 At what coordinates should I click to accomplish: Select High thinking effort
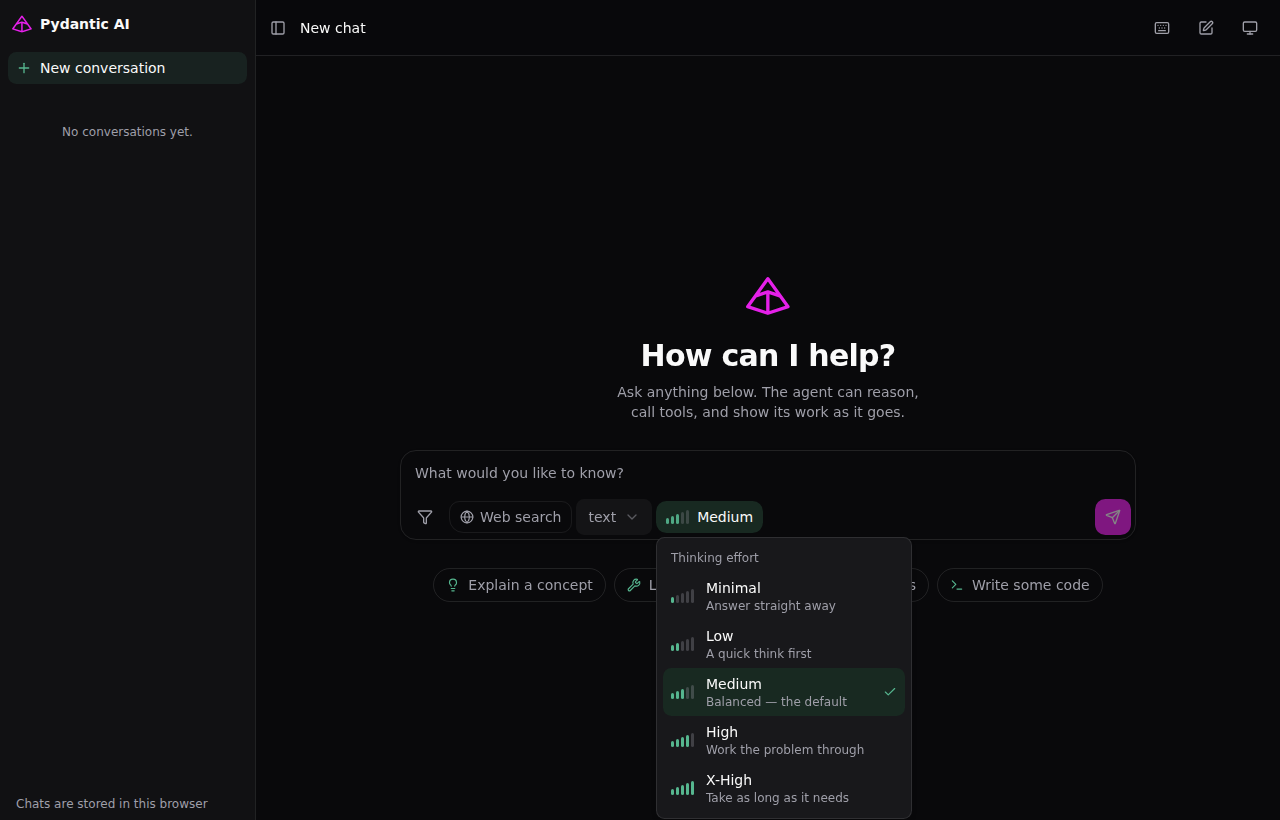(x=784, y=740)
